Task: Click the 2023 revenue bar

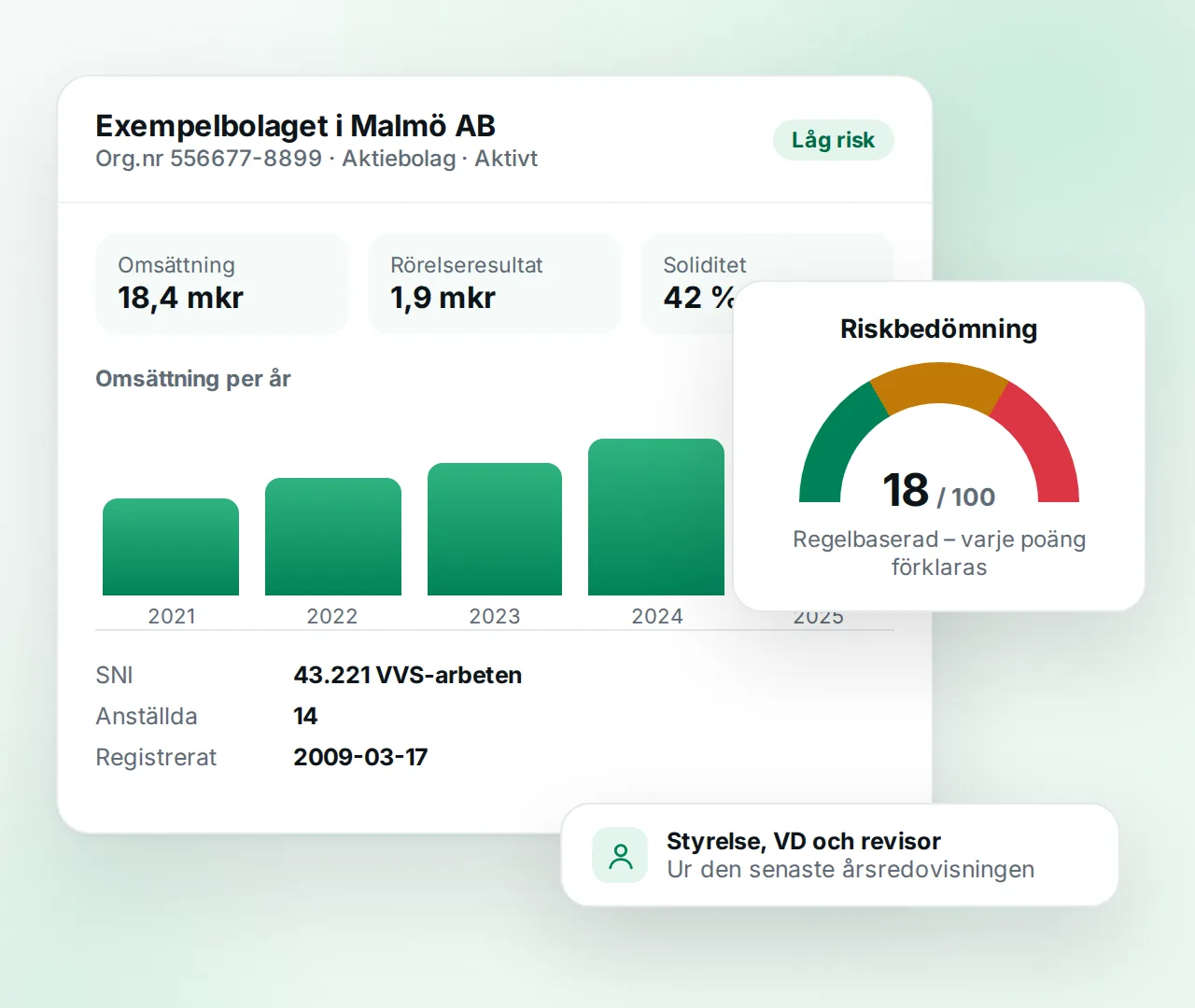Action: coord(495,529)
